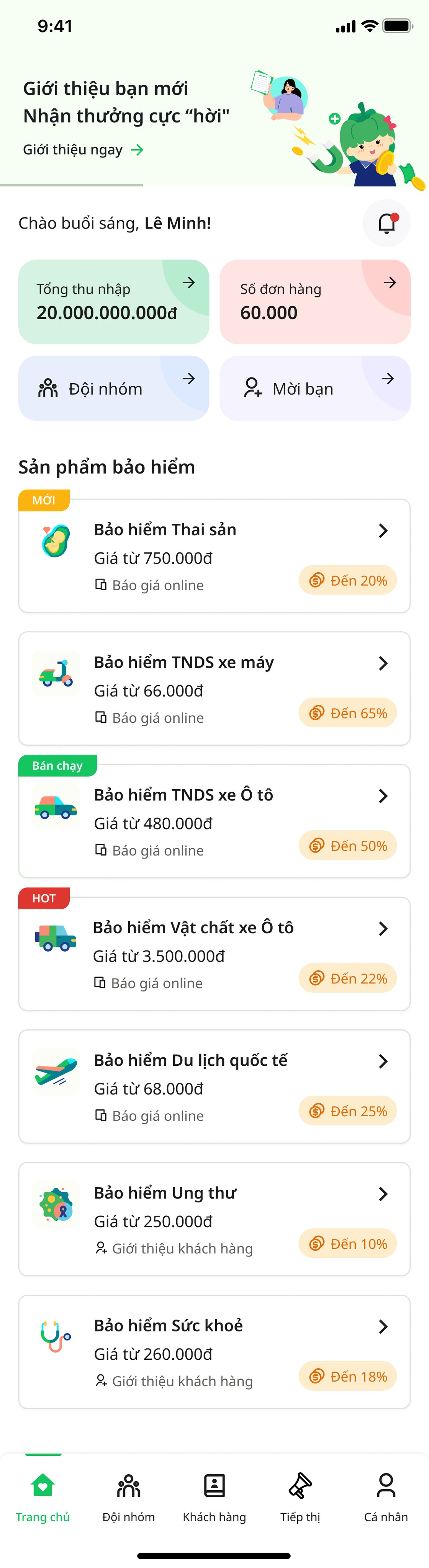Image resolution: width=429 pixels, height=1568 pixels.
Task: Tap the cancer insurance ribbon icon
Action: [56, 1205]
